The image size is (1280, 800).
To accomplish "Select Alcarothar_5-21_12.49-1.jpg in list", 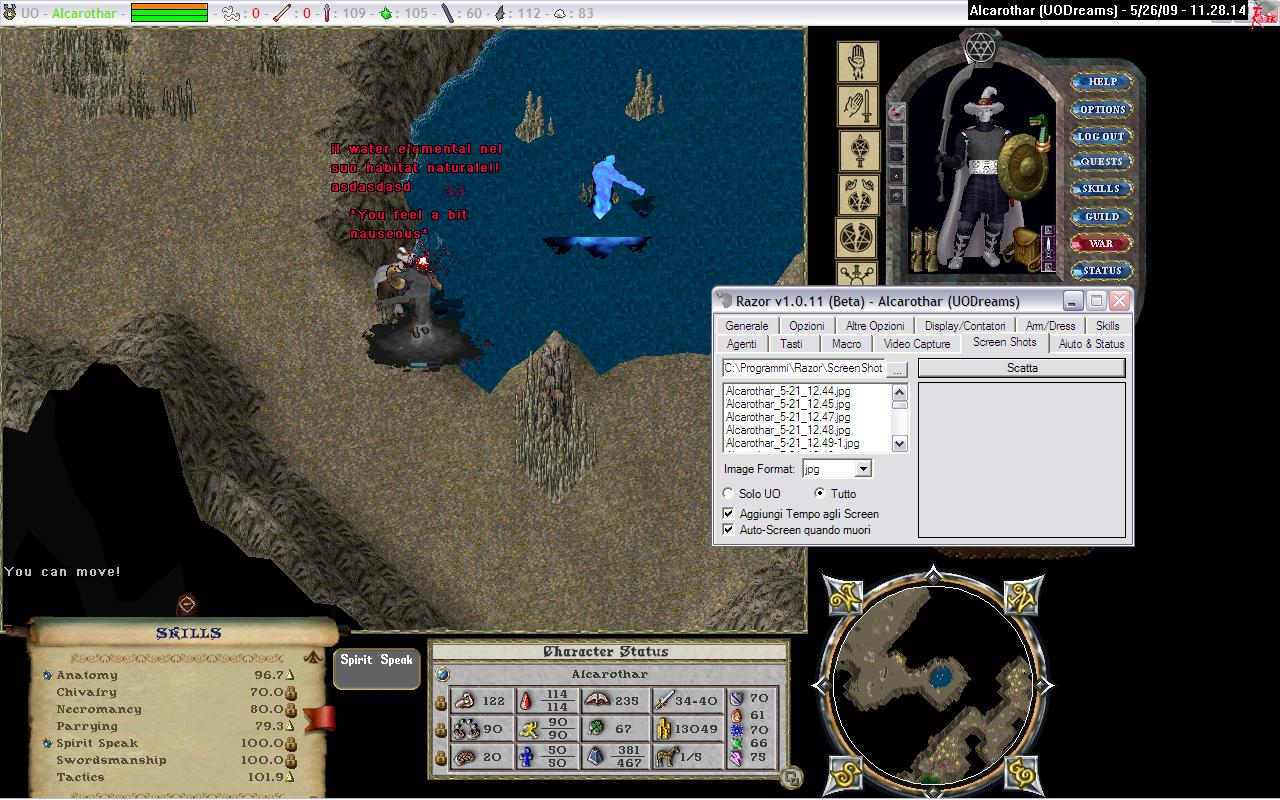I will coord(792,443).
